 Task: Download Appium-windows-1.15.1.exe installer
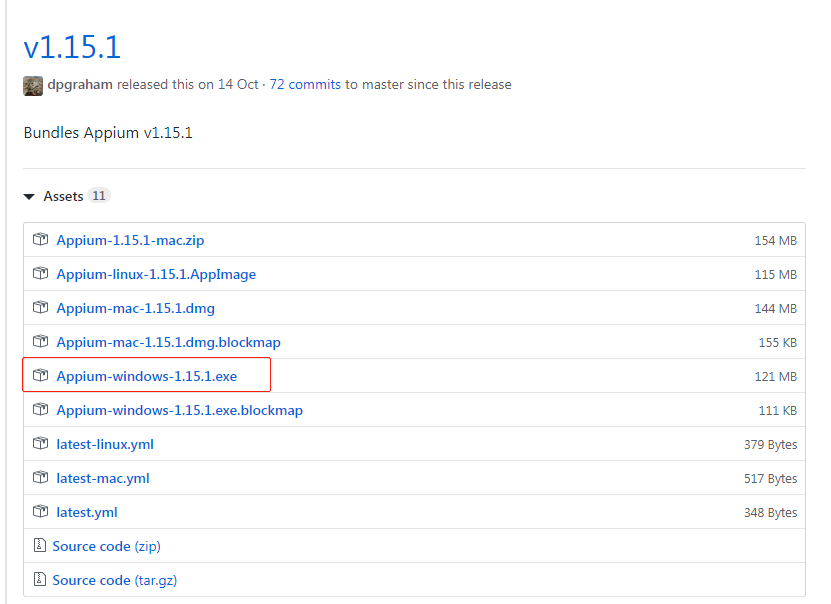pos(147,376)
